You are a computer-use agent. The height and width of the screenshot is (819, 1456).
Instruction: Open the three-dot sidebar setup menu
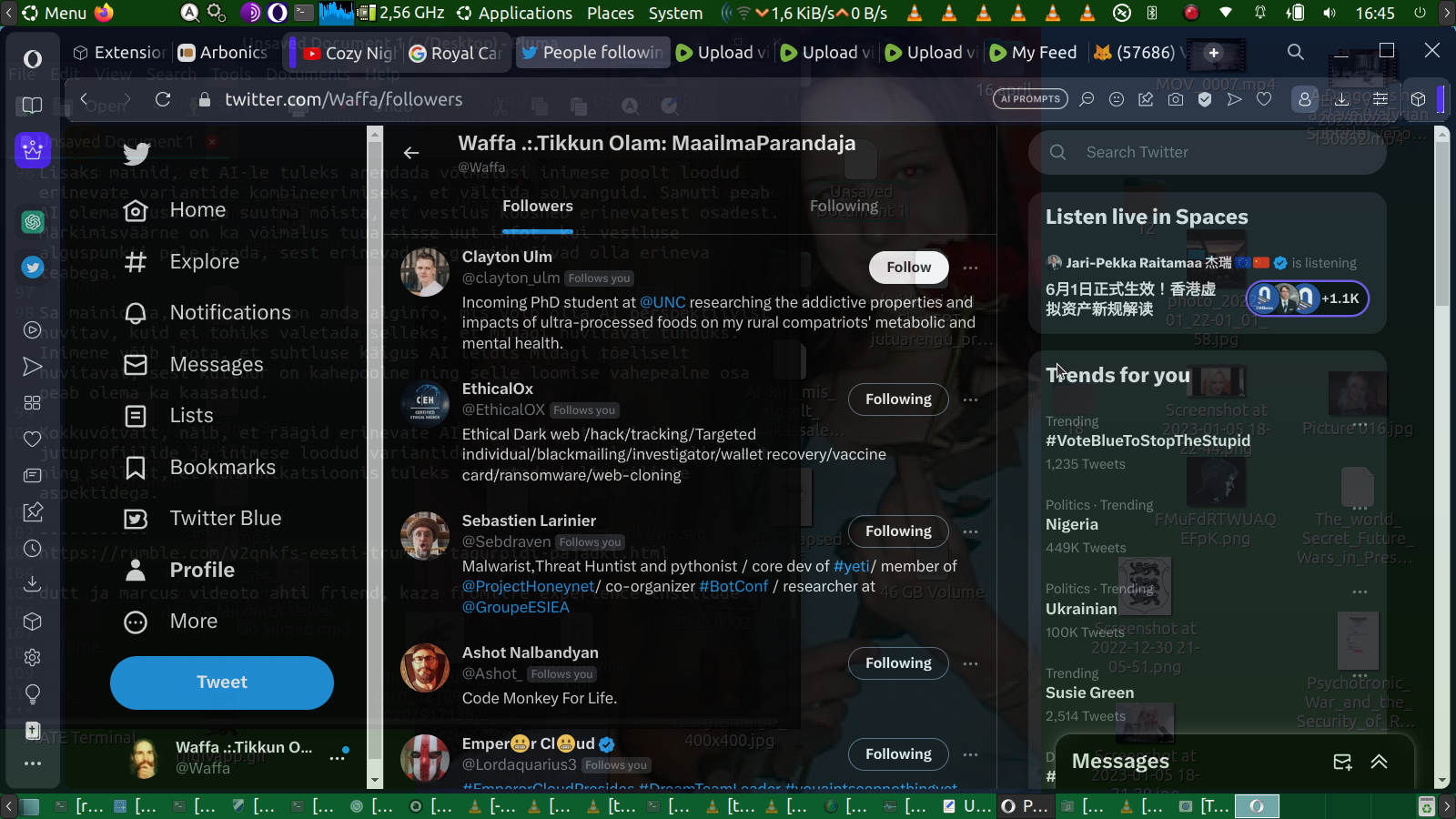point(33,763)
